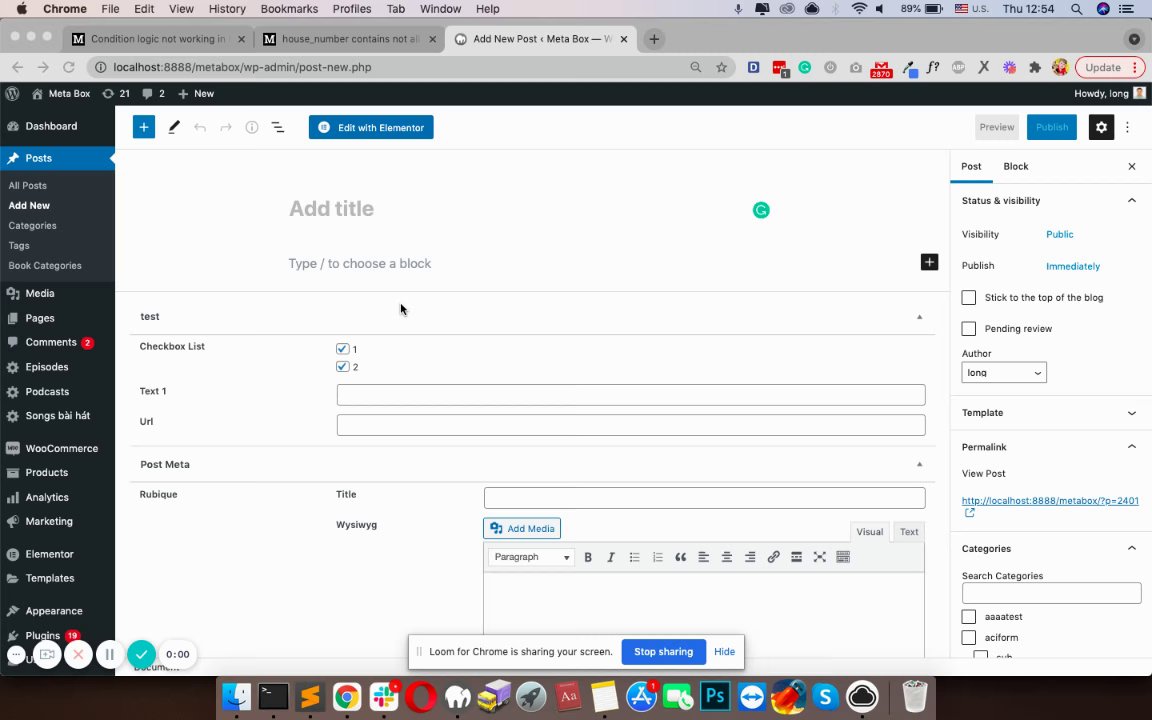Open the New menu in admin bar

pyautogui.click(x=196, y=93)
